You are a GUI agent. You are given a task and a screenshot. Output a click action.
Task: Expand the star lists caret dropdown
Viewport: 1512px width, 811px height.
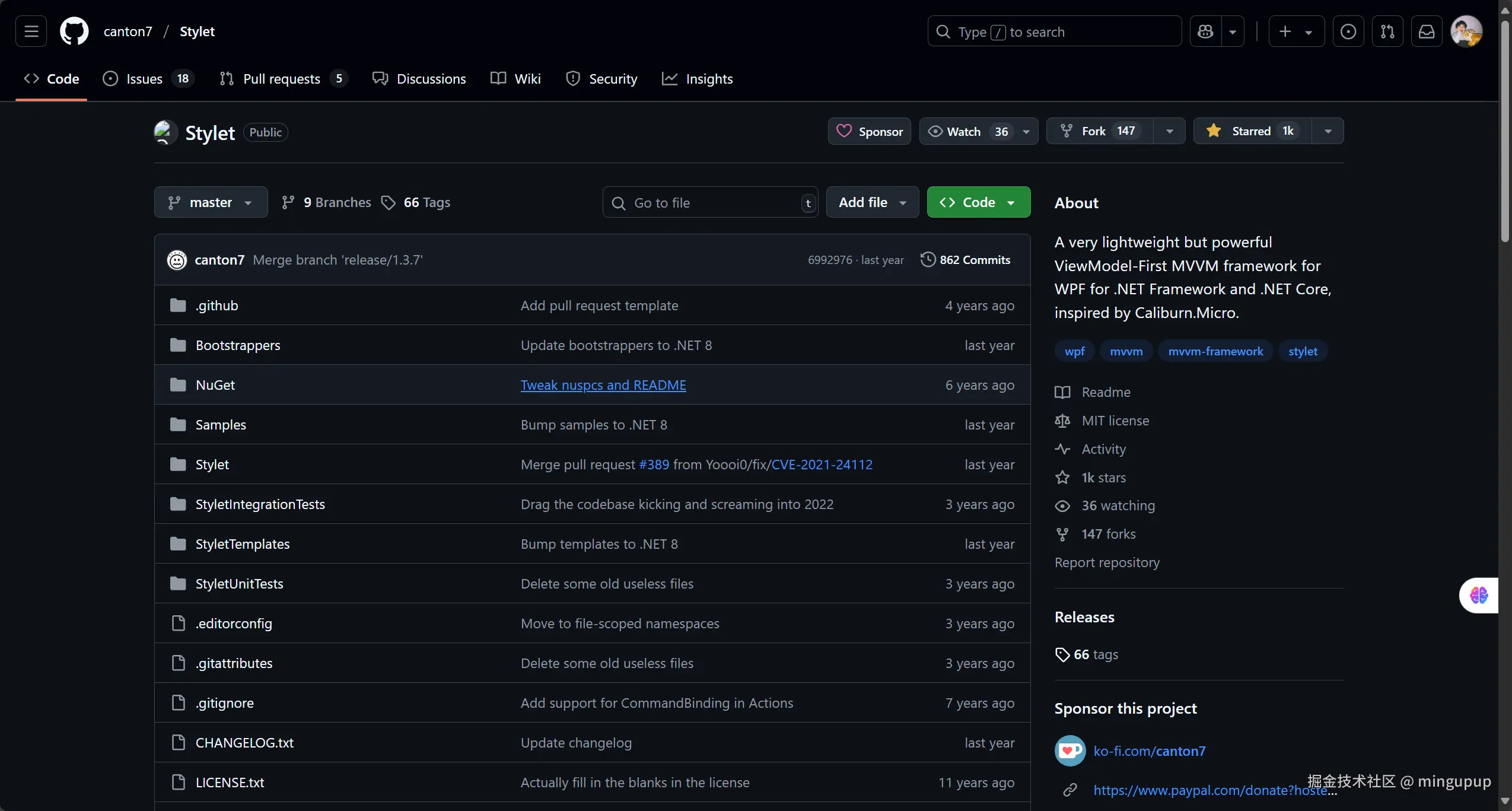coord(1328,131)
